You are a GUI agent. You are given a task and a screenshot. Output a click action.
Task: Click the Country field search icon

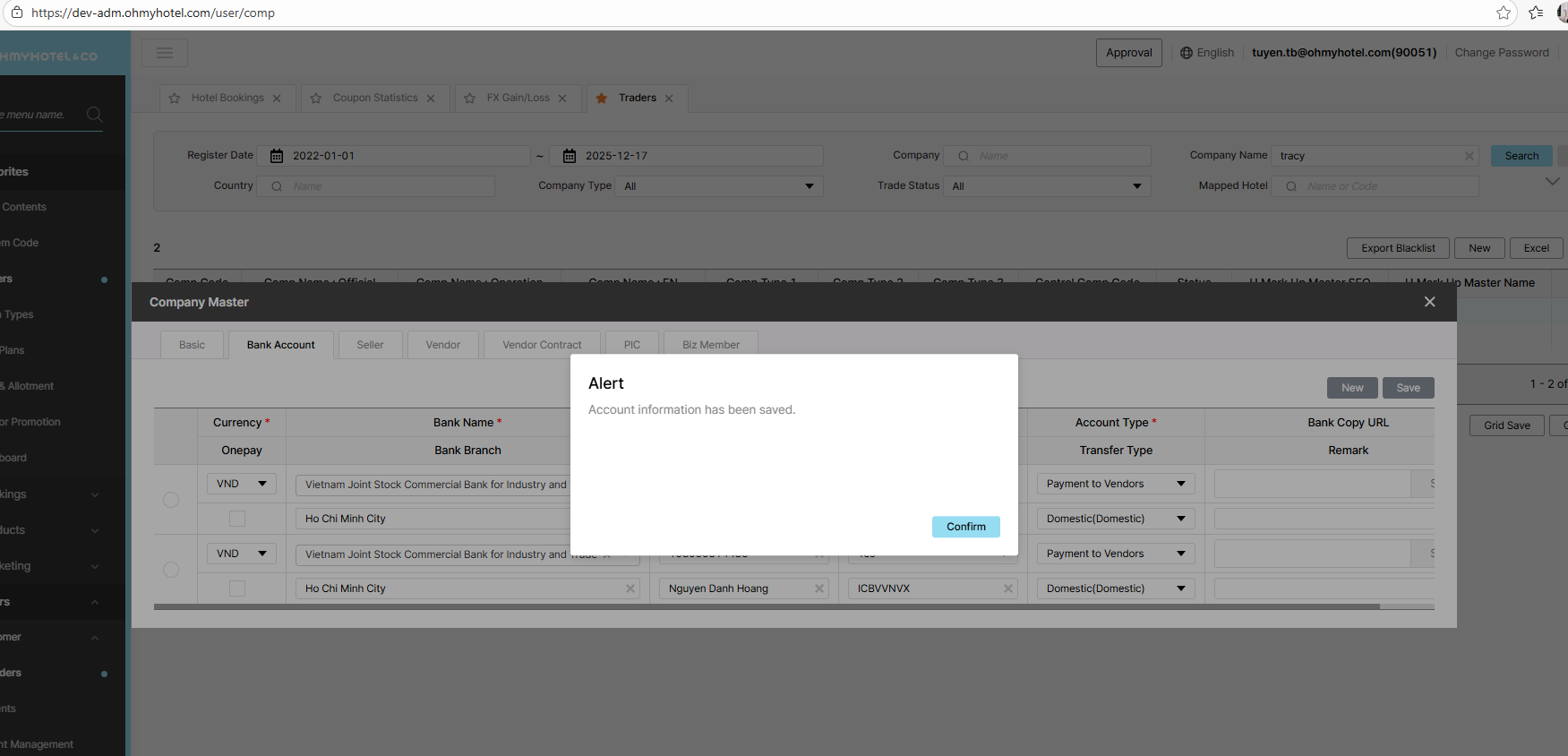tap(277, 186)
